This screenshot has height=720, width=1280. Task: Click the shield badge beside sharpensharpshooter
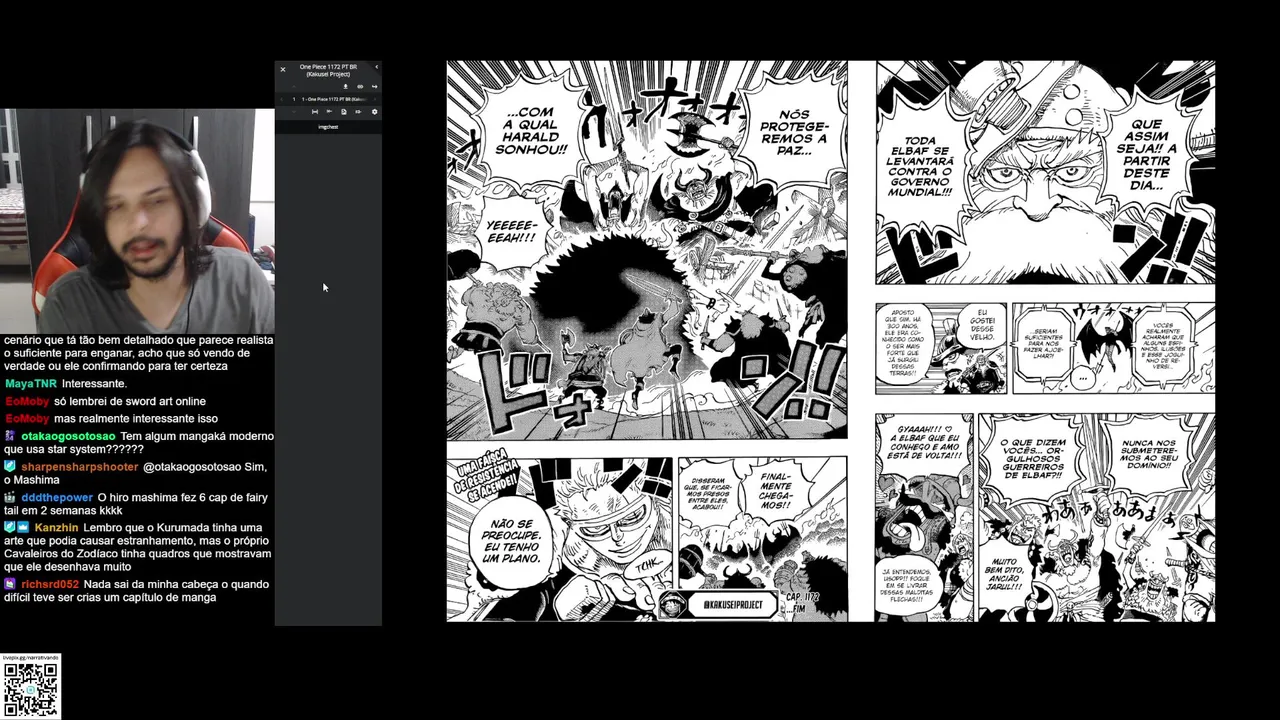point(10,466)
